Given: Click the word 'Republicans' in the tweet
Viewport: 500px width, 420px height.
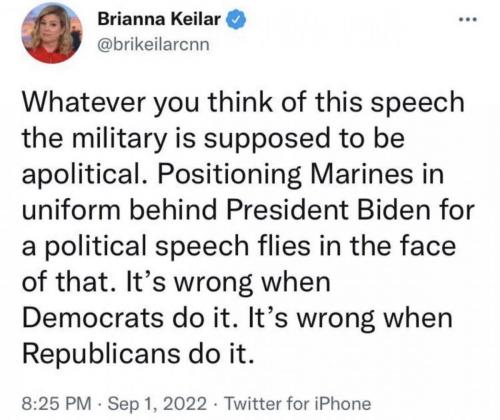Looking at the screenshot, I should pos(101,355).
